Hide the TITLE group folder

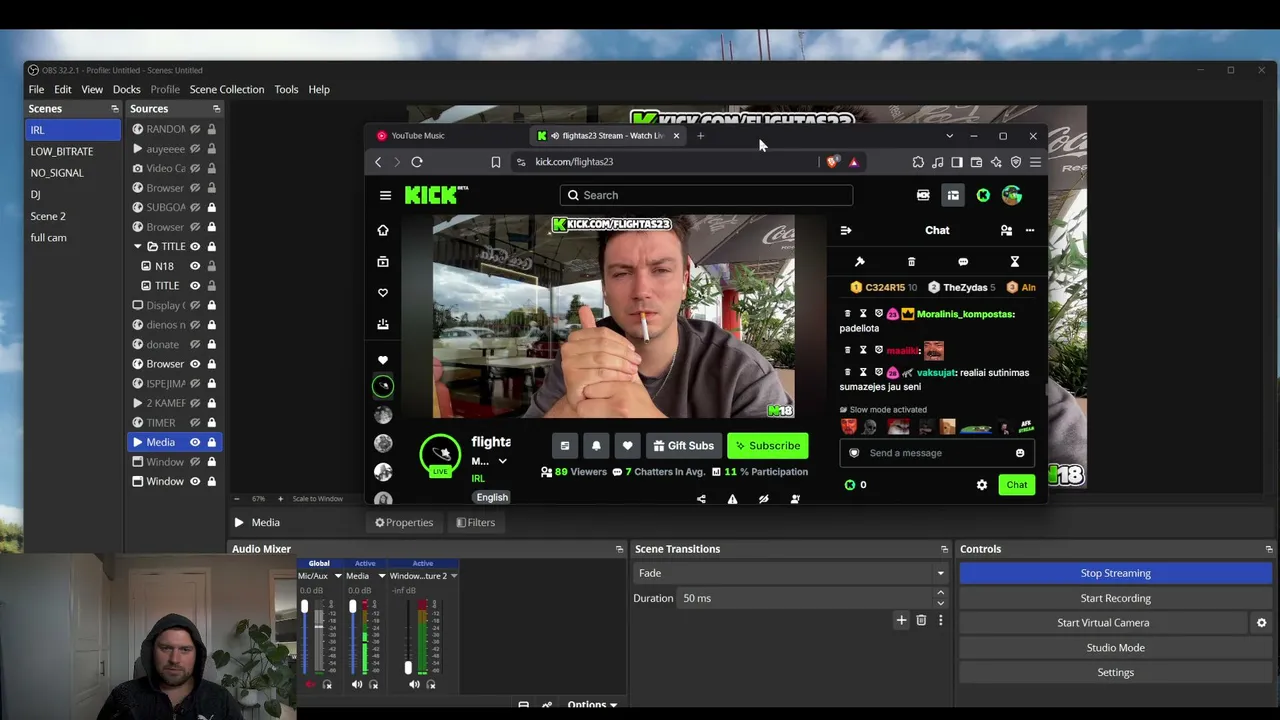[195, 246]
